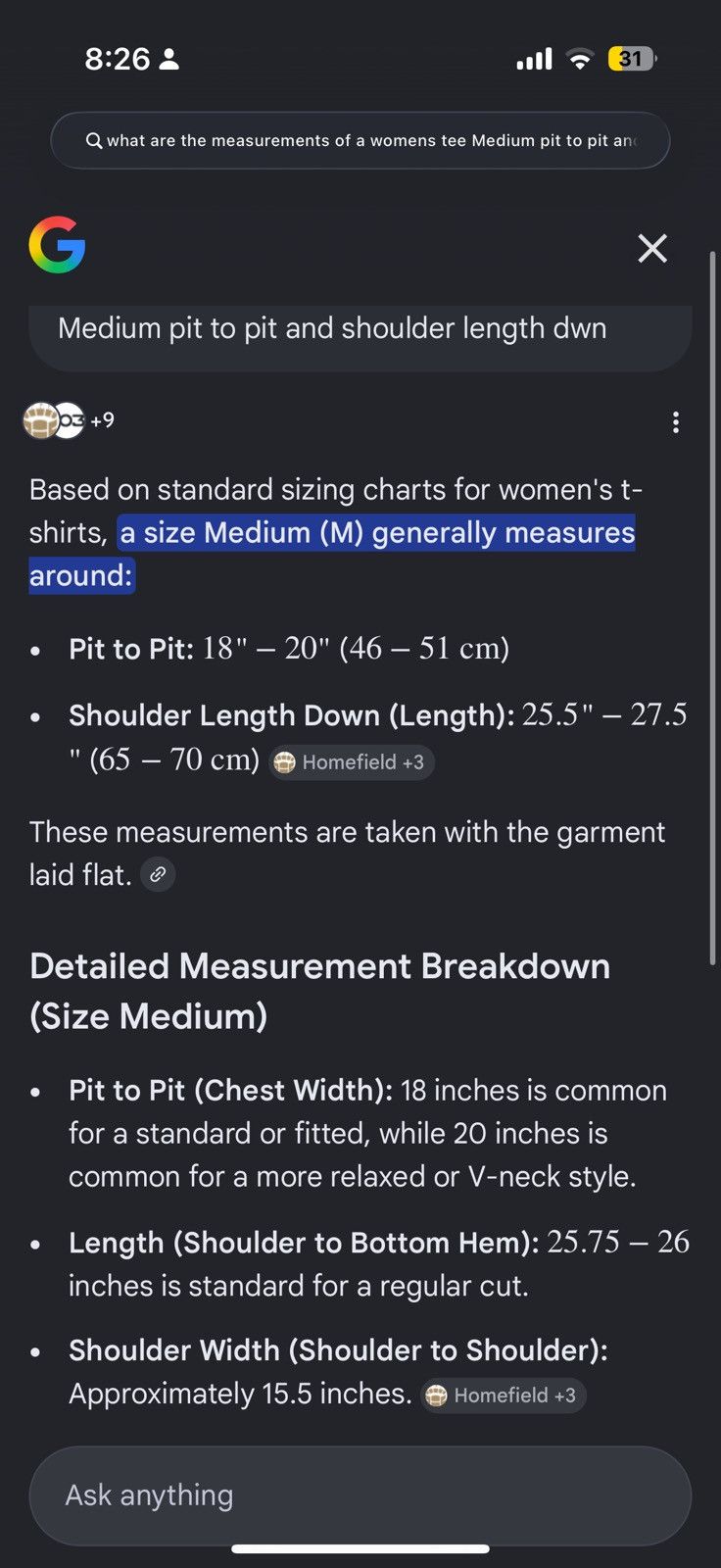Focus the 'Ask anything' input field
The height and width of the screenshot is (1568, 721).
(360, 1495)
